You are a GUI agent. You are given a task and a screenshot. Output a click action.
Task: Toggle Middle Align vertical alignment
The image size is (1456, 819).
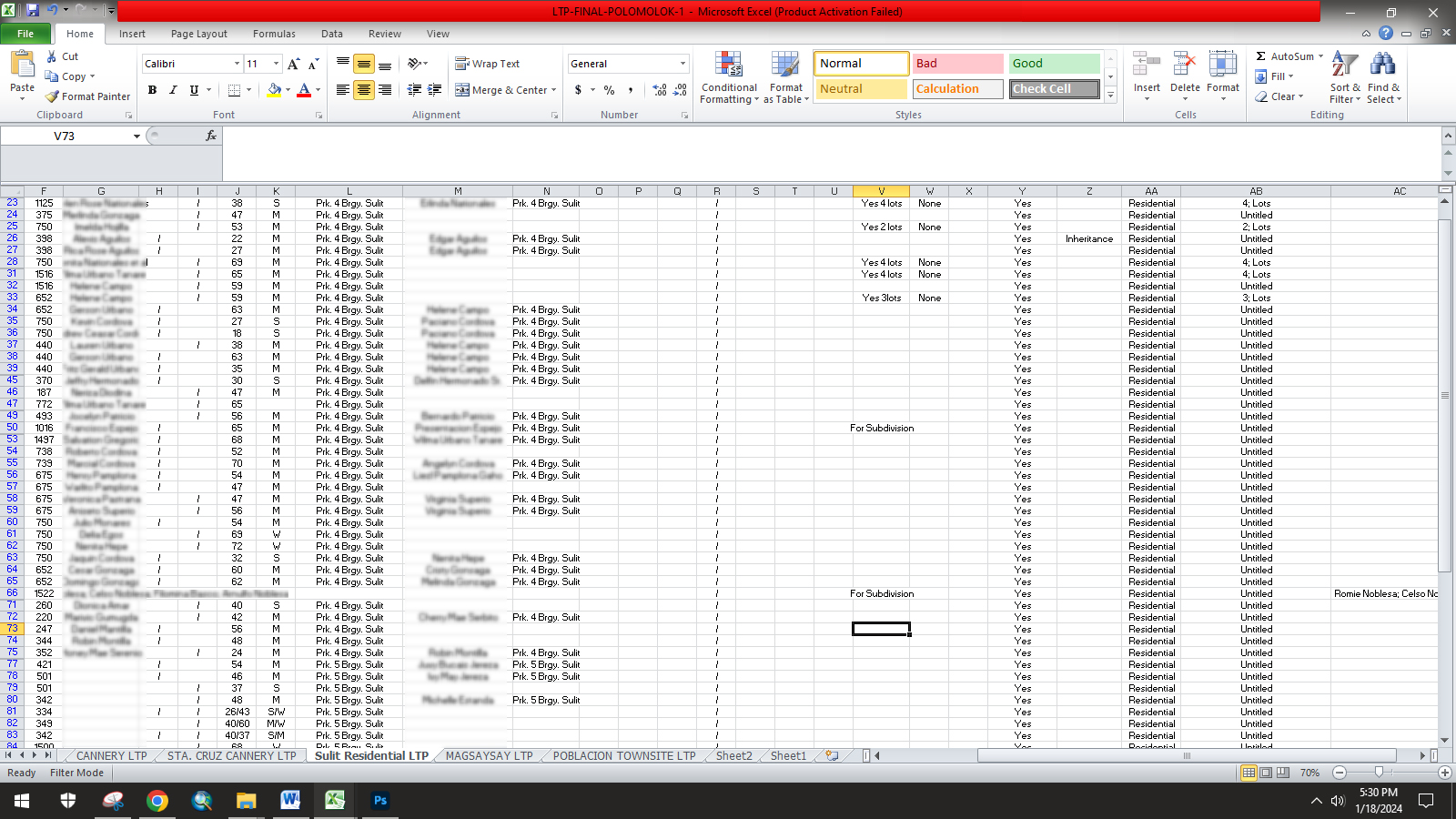[363, 64]
